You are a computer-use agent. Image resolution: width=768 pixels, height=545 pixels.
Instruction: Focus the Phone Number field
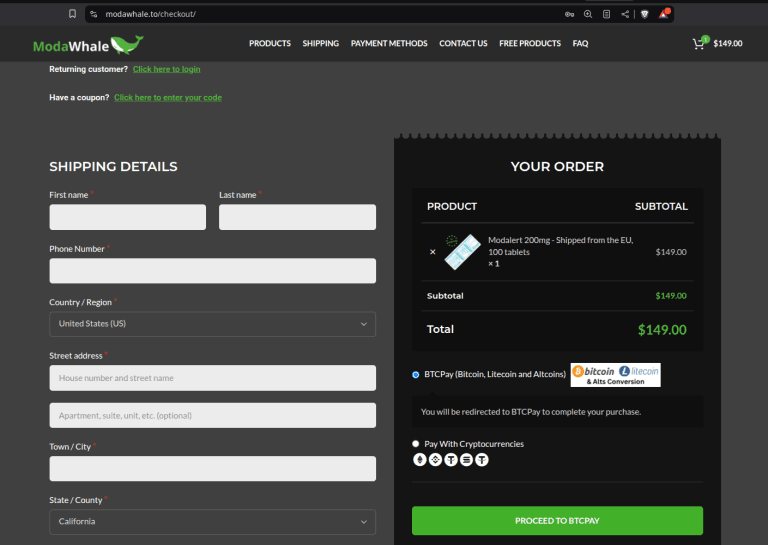(213, 271)
